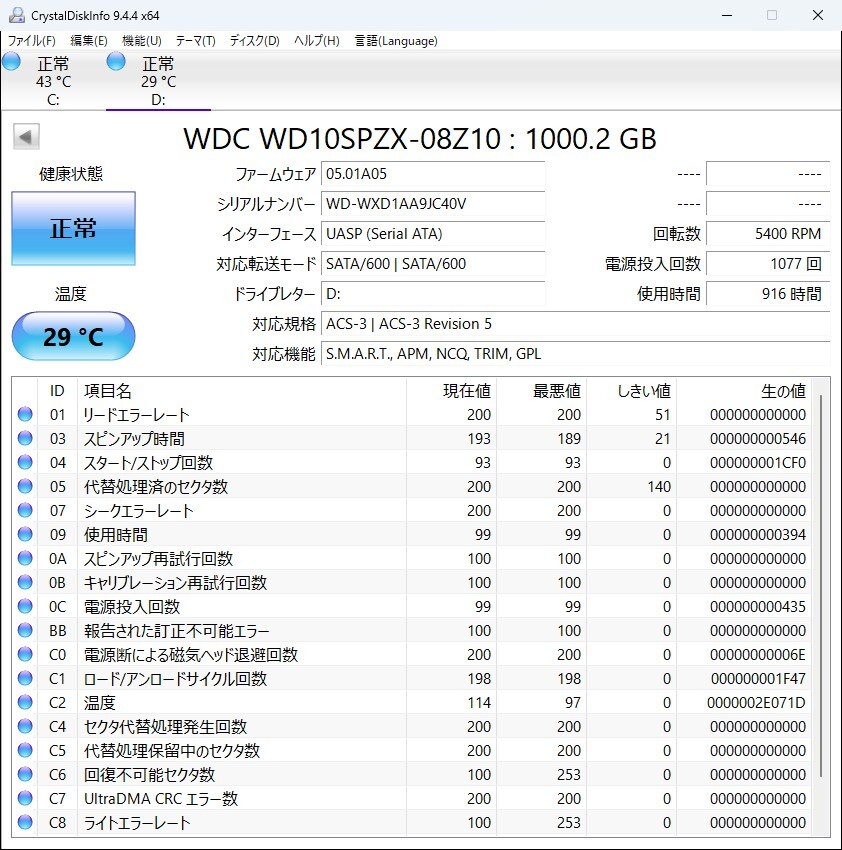Click the ID column header
Screen dimensions: 842x850
(57, 390)
